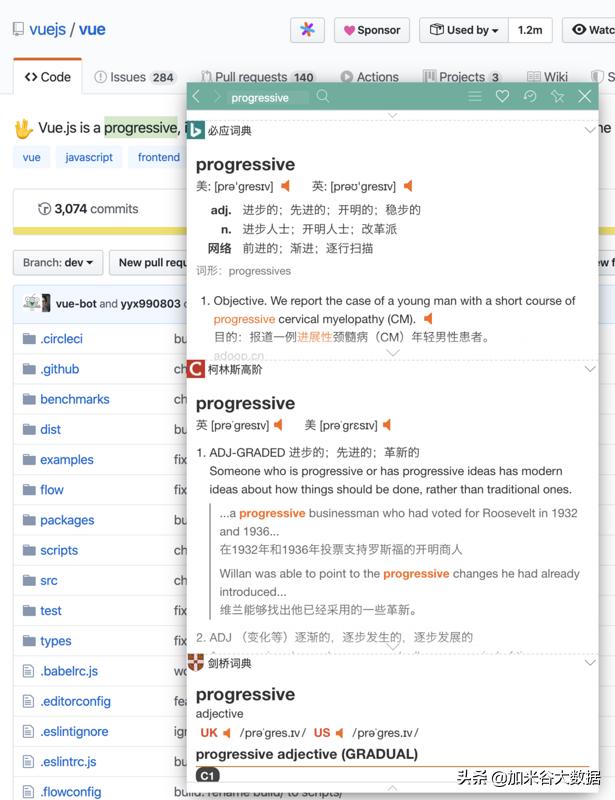Open the scripts folder
This screenshot has width=615, height=800.
(59, 550)
